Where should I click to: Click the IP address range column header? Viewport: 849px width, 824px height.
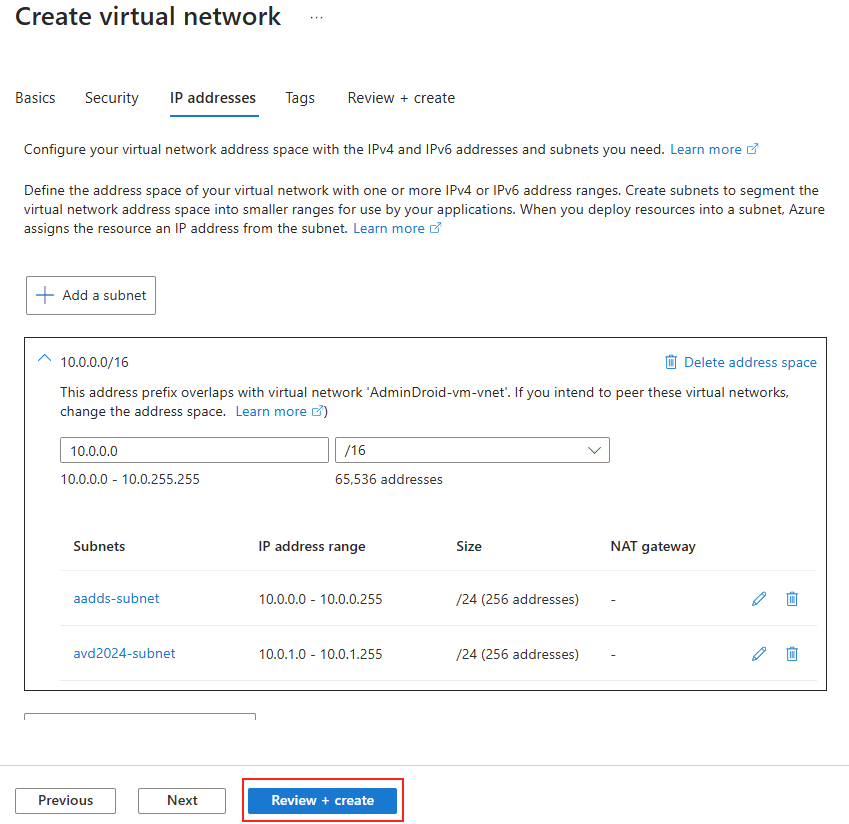point(312,546)
